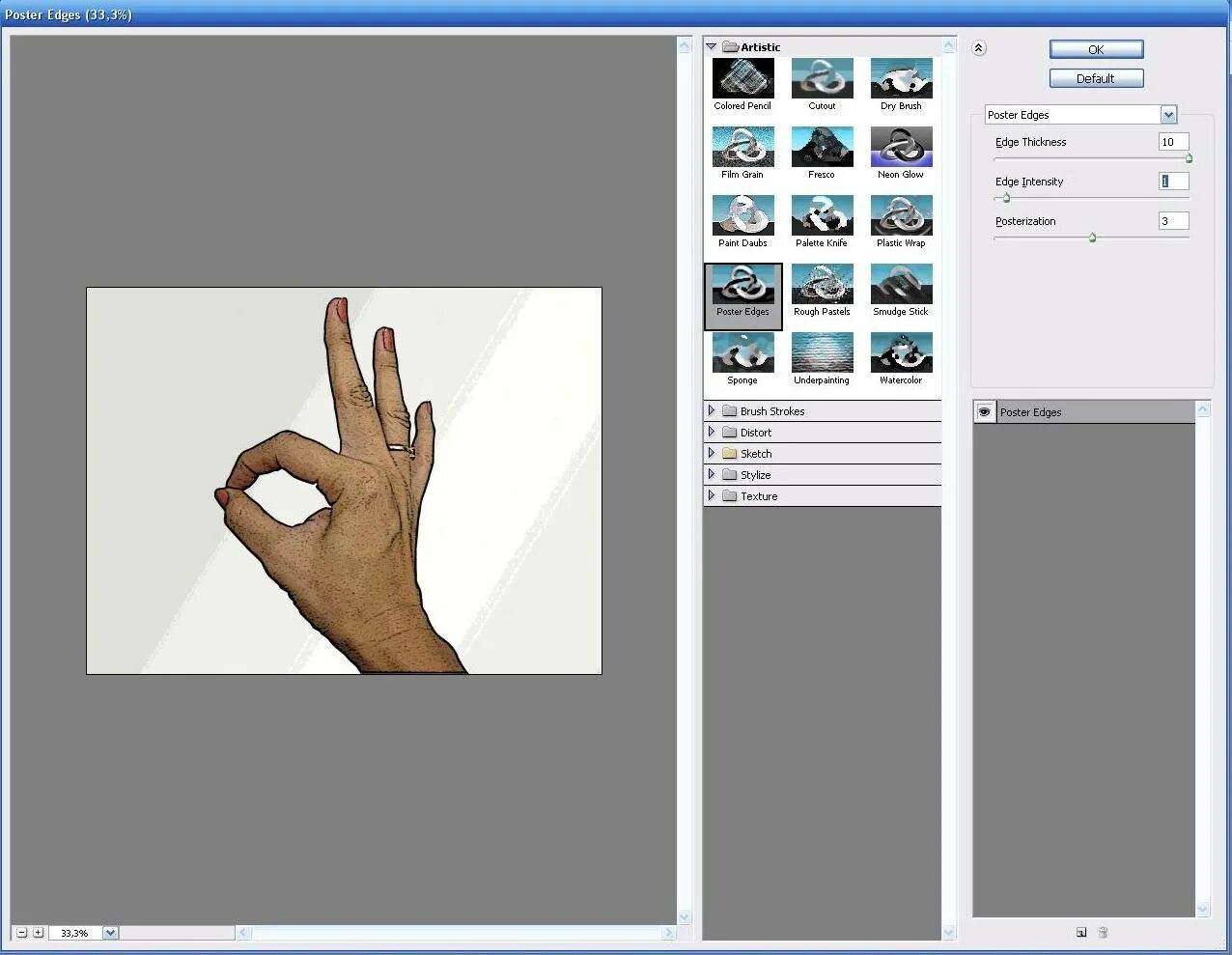Expand the Stylize filter folder

tap(712, 474)
